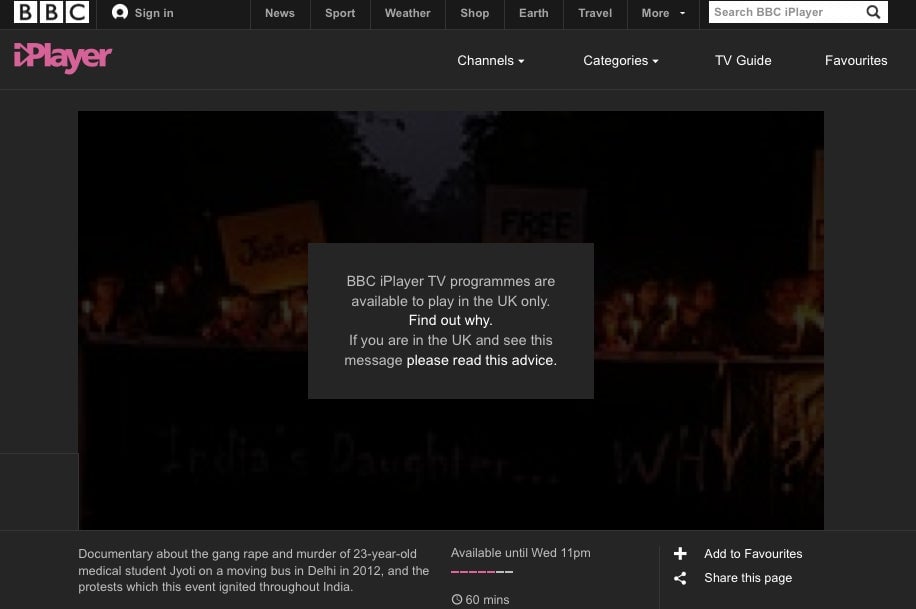Click the Find out why link

pos(450,320)
